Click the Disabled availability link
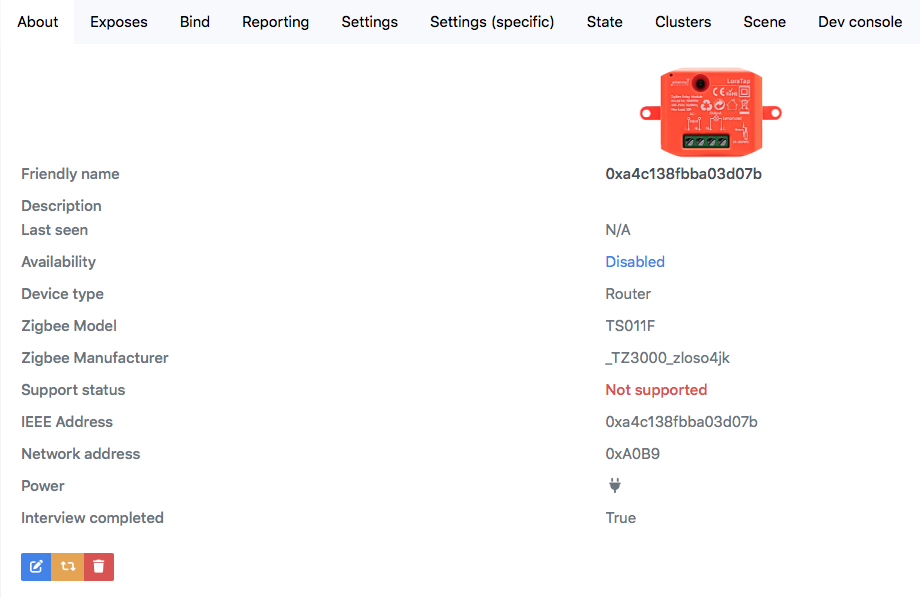 tap(635, 261)
